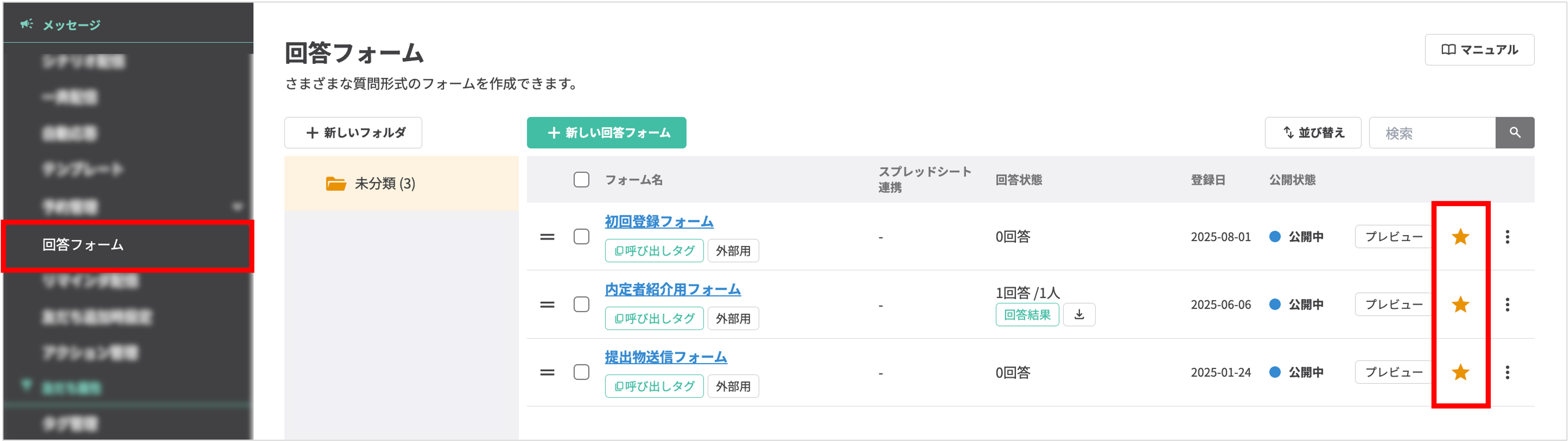
Task: Toggle favorite star for 初回登録フォーム
Action: coord(1460,237)
